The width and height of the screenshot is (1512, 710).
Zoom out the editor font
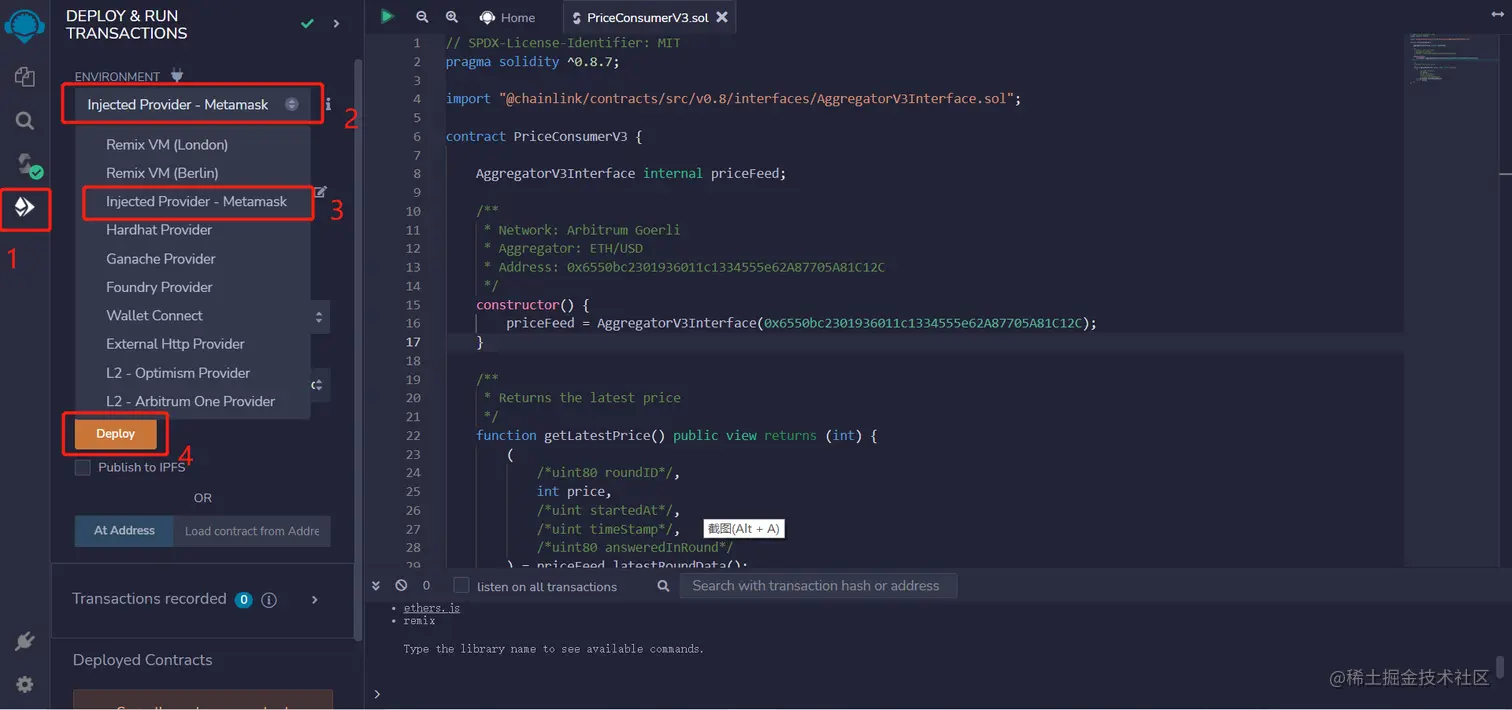(422, 17)
